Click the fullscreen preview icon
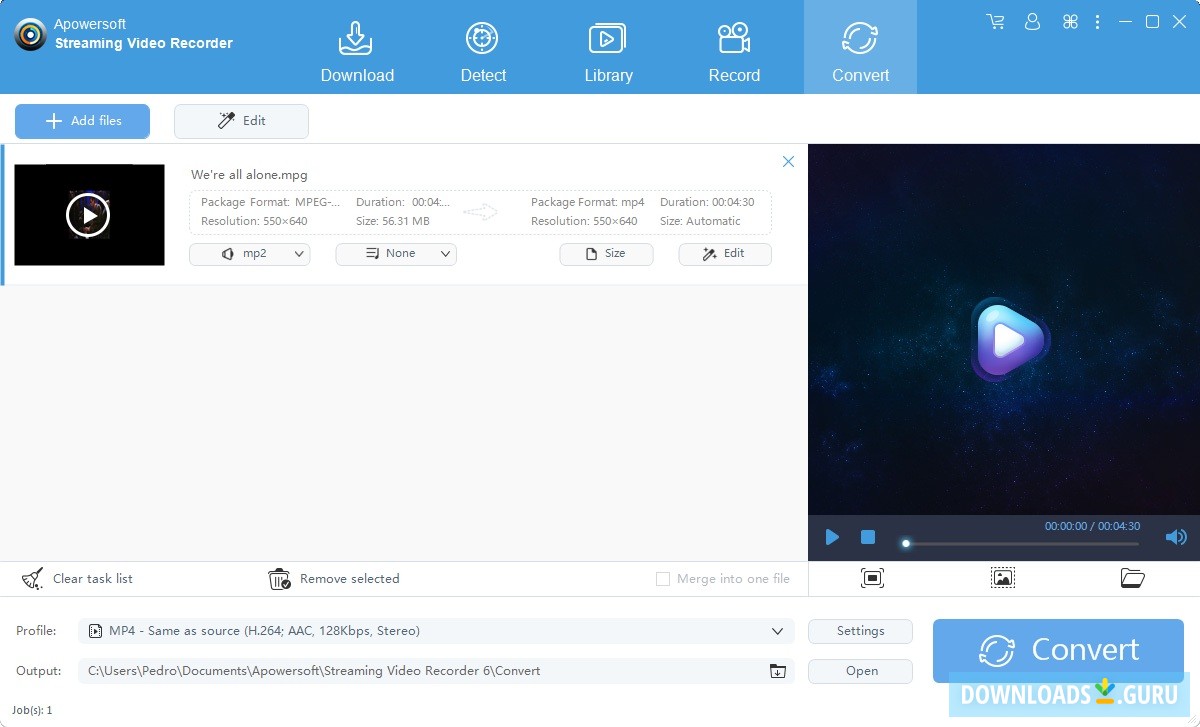1200x727 pixels. pyautogui.click(x=872, y=578)
